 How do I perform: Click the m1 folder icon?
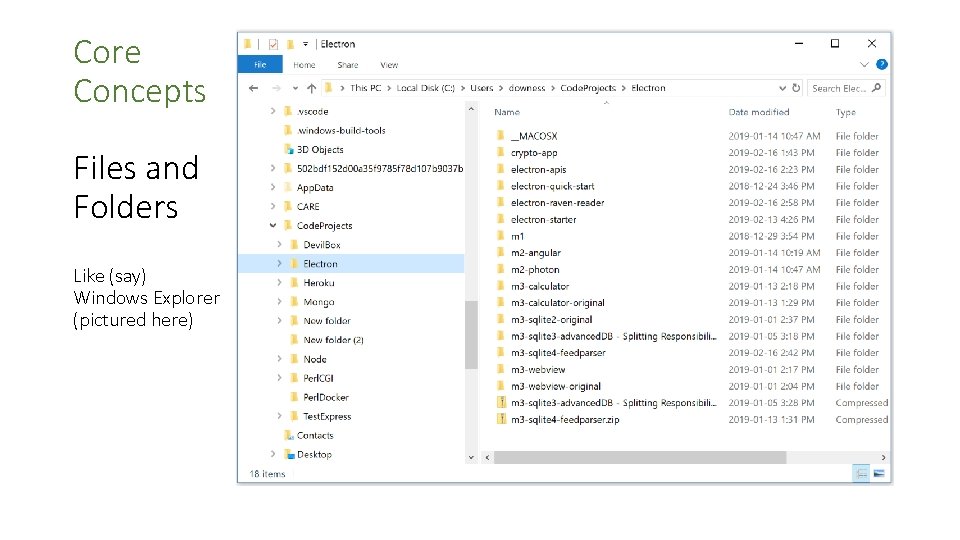[501, 236]
